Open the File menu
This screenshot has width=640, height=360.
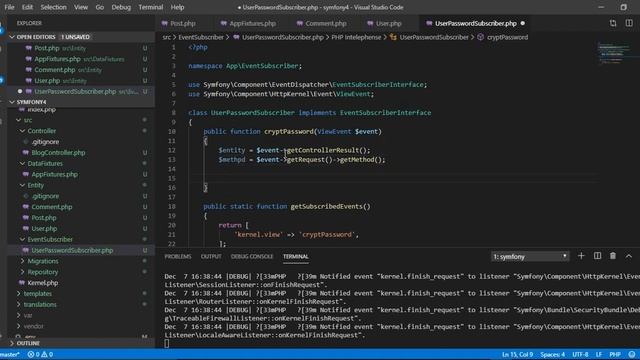(x=9, y=7)
